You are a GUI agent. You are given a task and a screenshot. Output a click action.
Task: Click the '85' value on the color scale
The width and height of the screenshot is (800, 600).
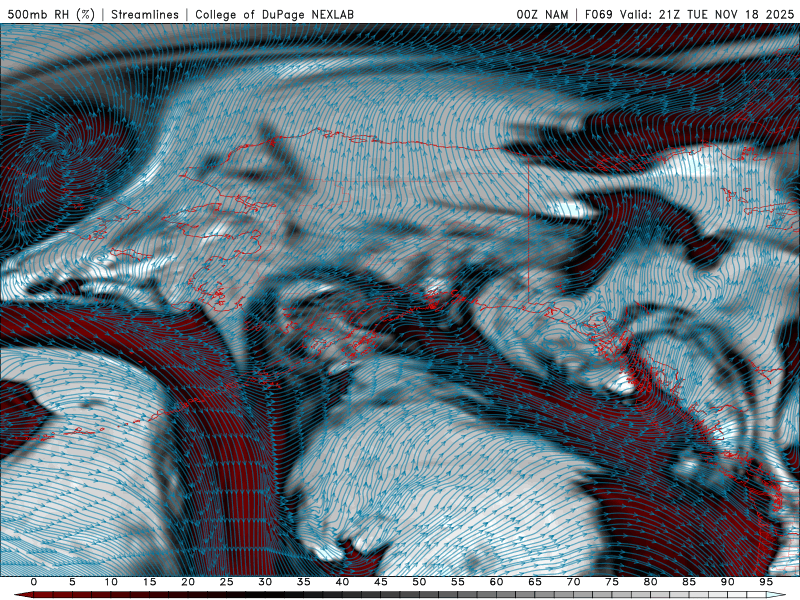689,582
